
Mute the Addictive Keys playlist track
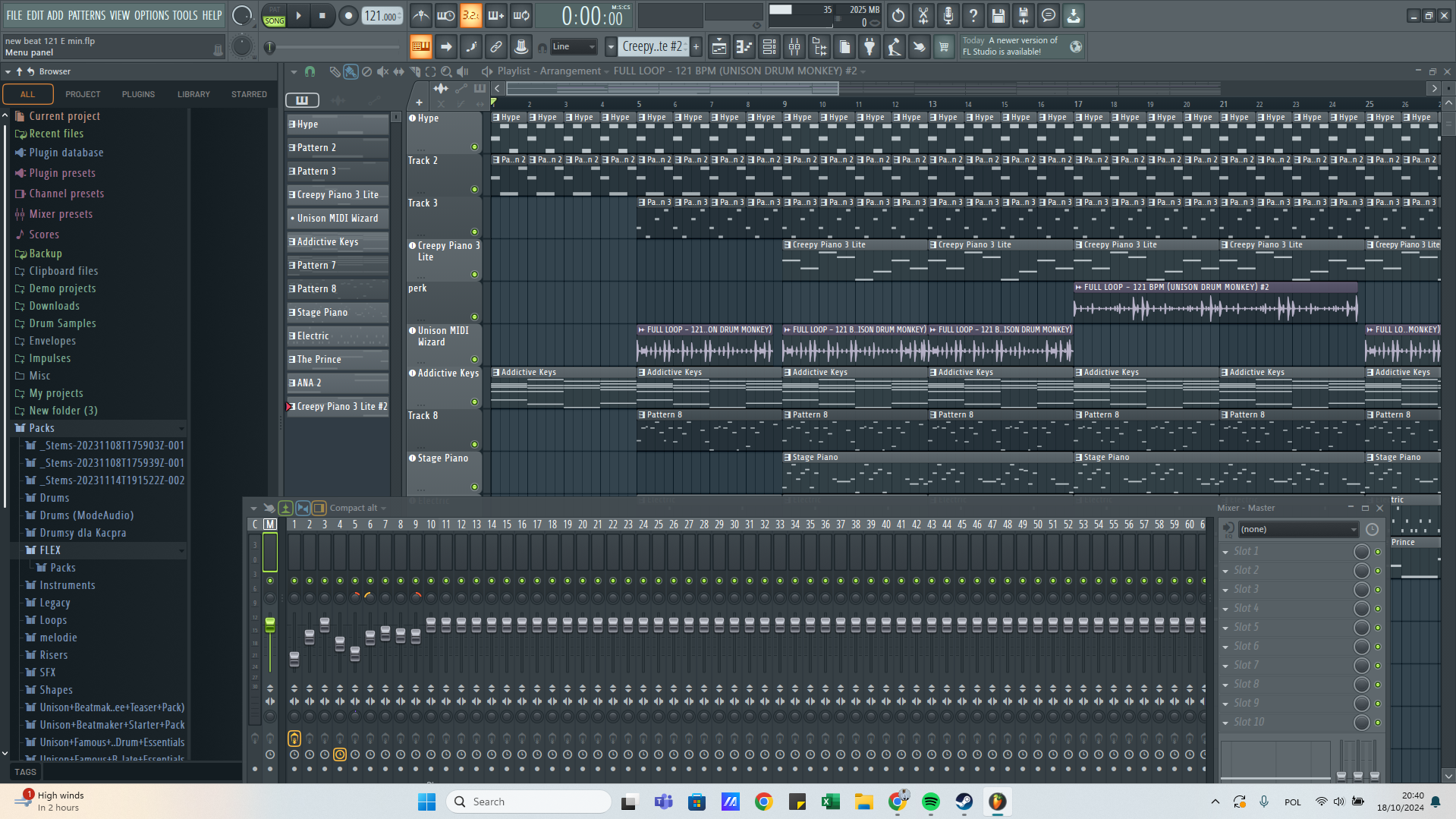[x=474, y=402]
